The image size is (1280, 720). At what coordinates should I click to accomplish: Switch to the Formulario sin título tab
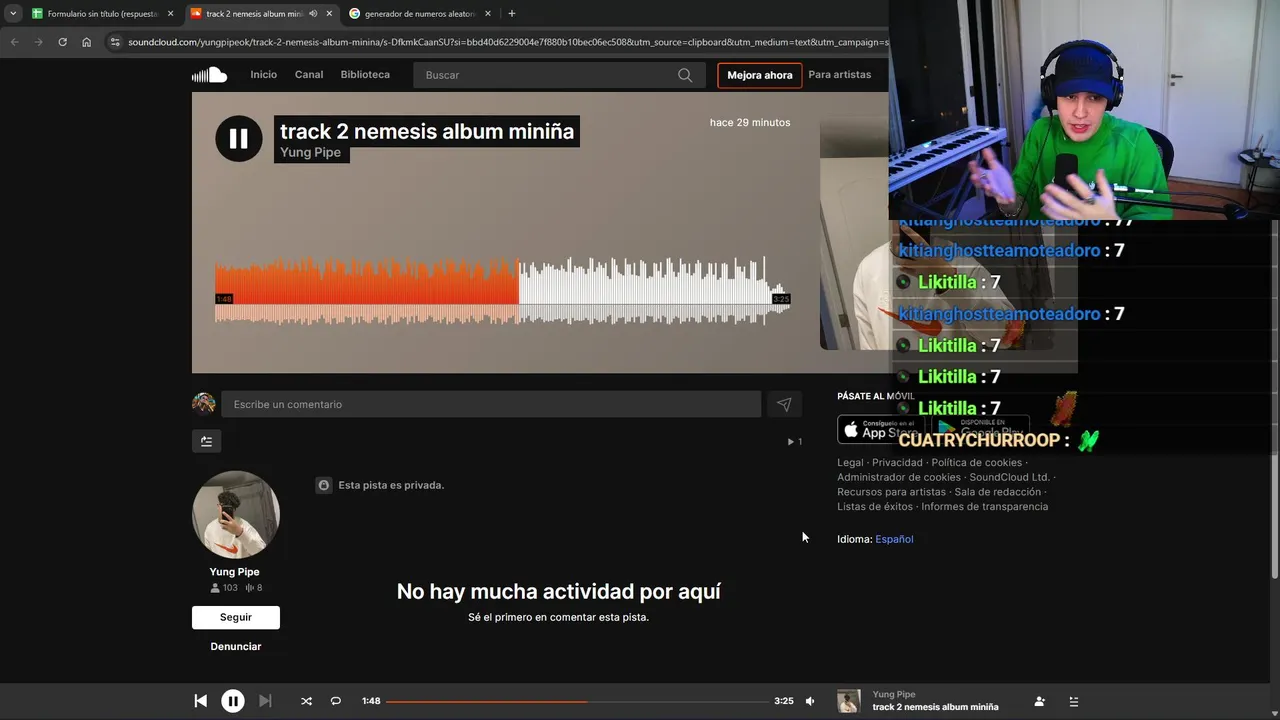pos(103,14)
